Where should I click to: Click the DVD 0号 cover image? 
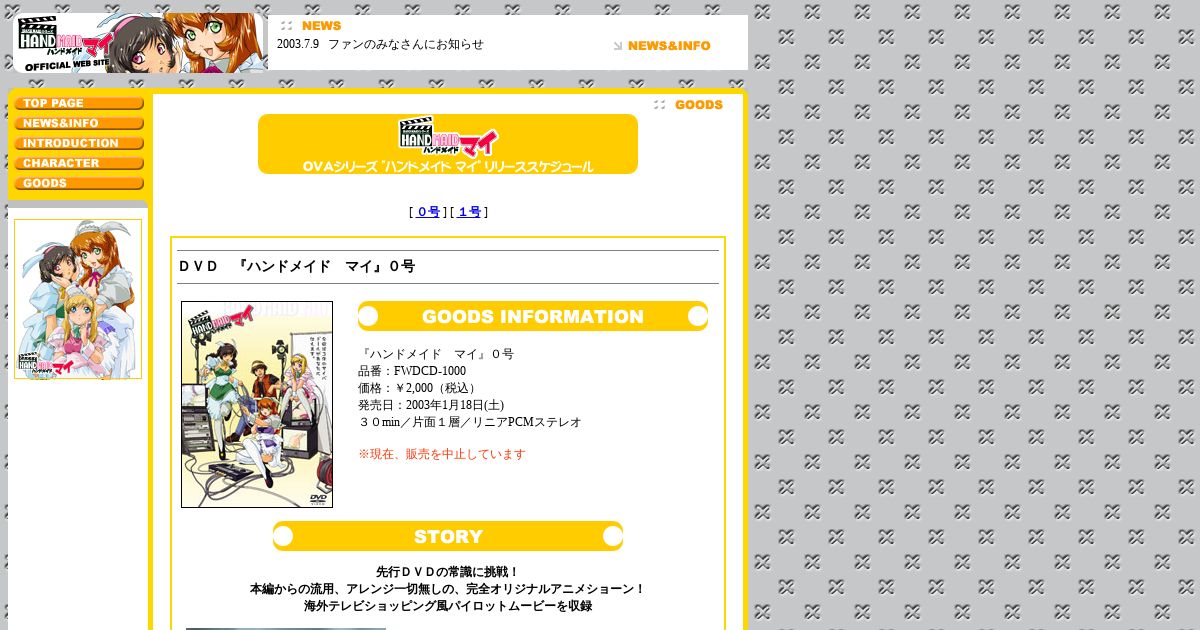(257, 404)
